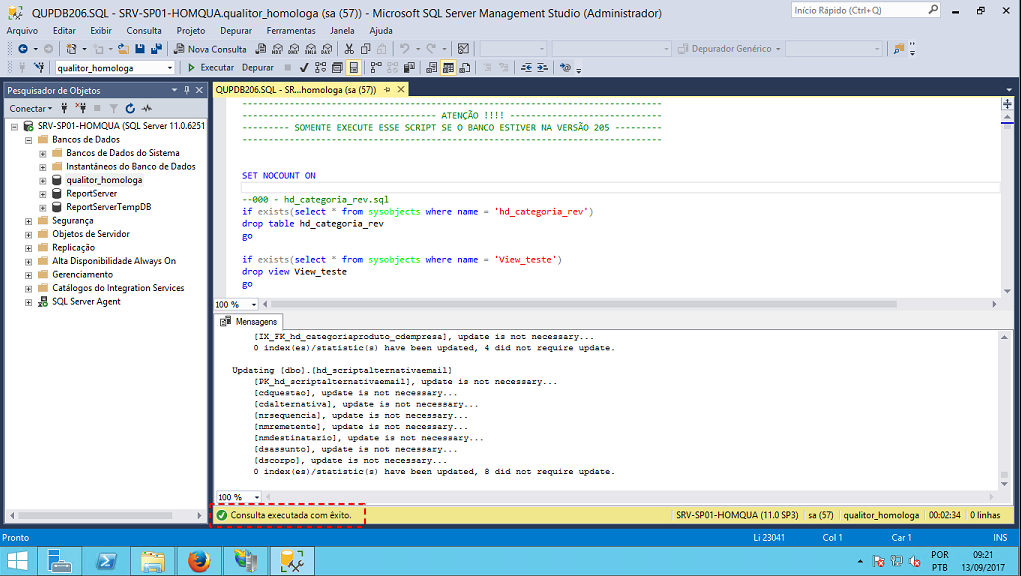Click the Query Options icon
Screen dimensions: 1021x576
point(337,68)
